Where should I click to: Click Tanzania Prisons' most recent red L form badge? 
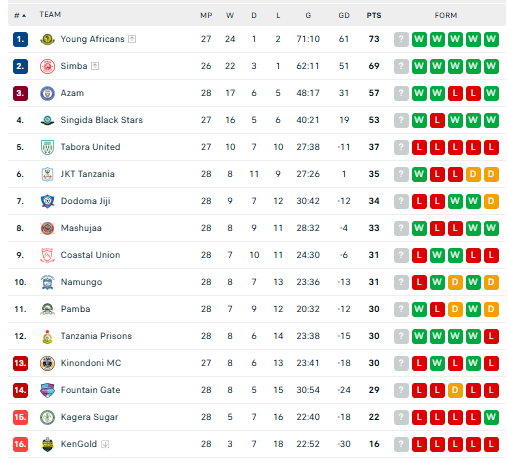coord(491,336)
